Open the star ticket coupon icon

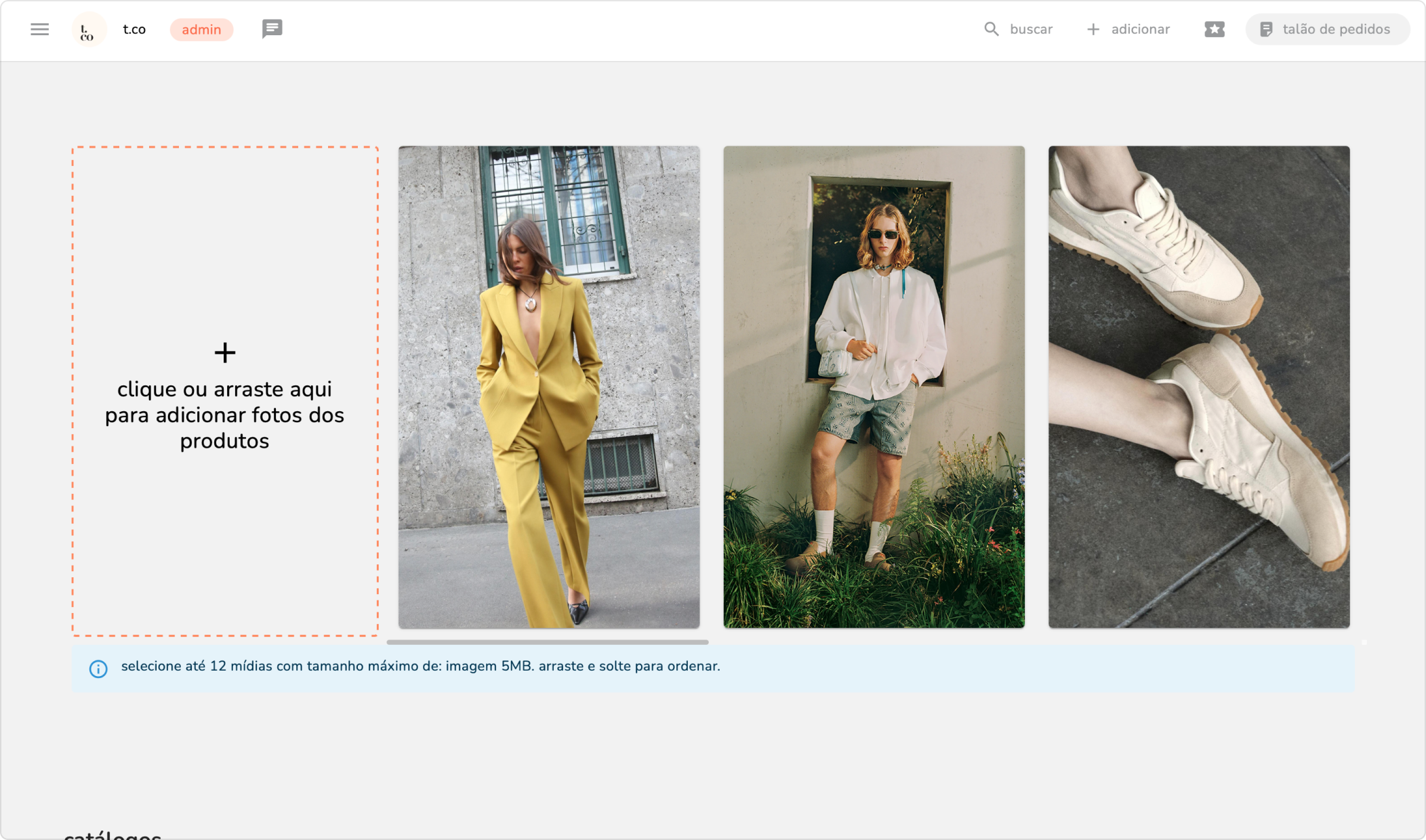click(1214, 29)
